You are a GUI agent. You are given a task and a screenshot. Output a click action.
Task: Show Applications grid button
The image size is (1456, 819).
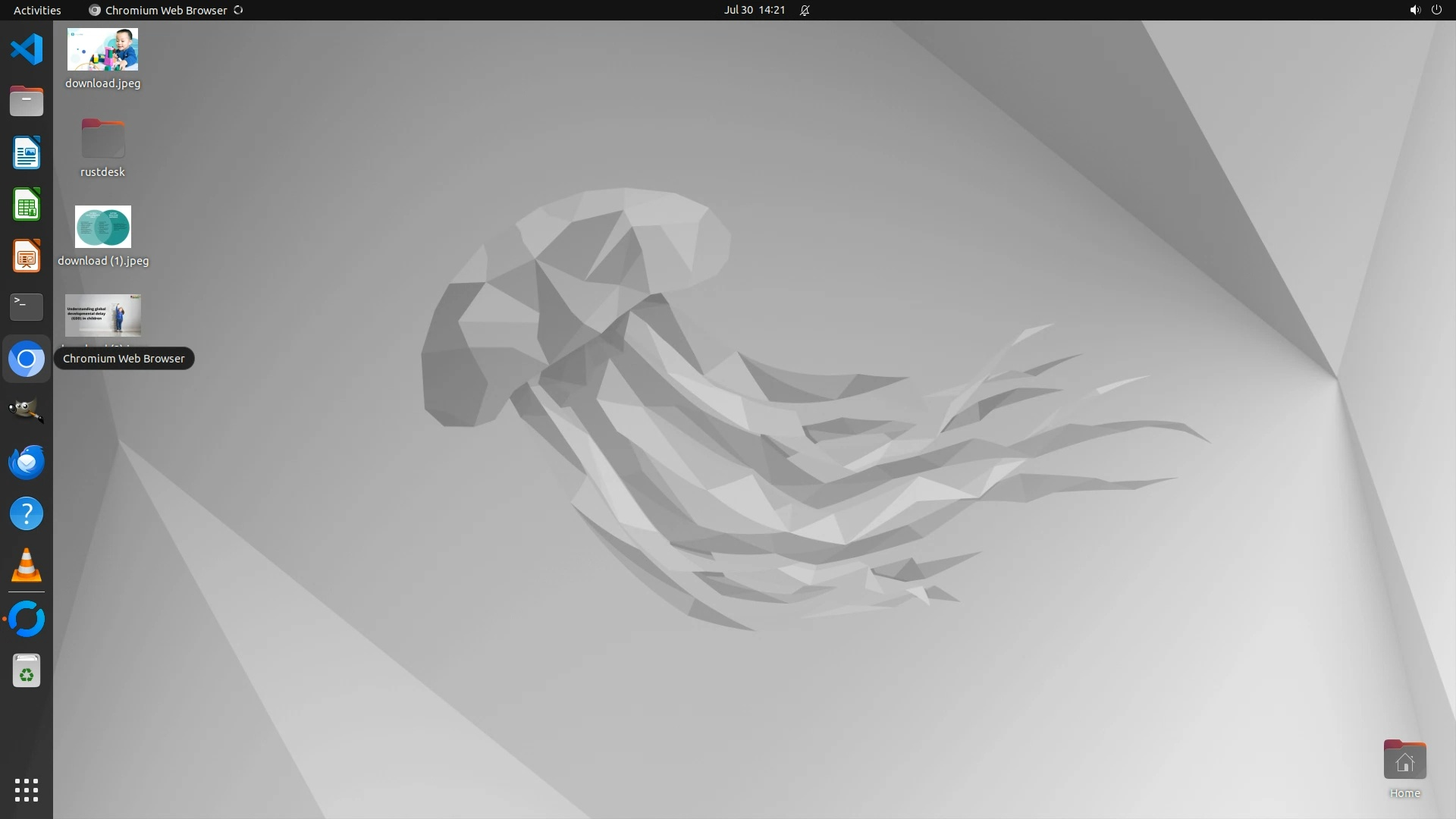[x=27, y=790]
